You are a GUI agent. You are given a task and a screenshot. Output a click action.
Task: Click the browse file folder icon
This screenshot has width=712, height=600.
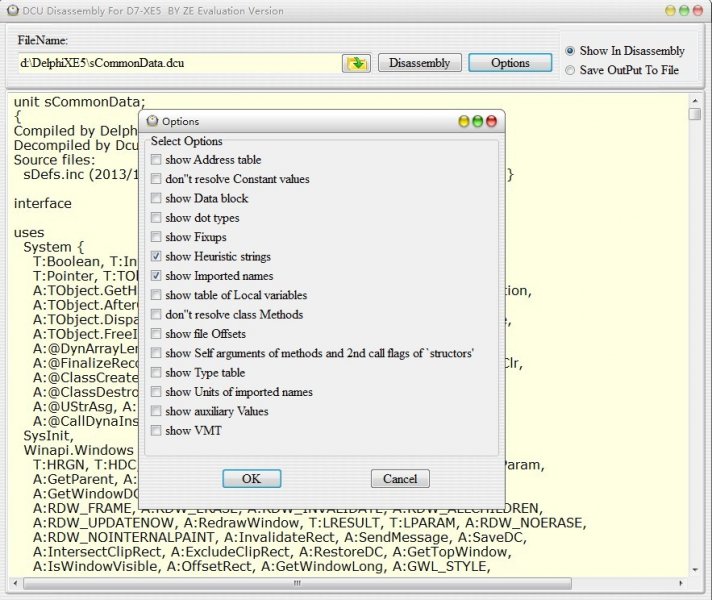356,63
